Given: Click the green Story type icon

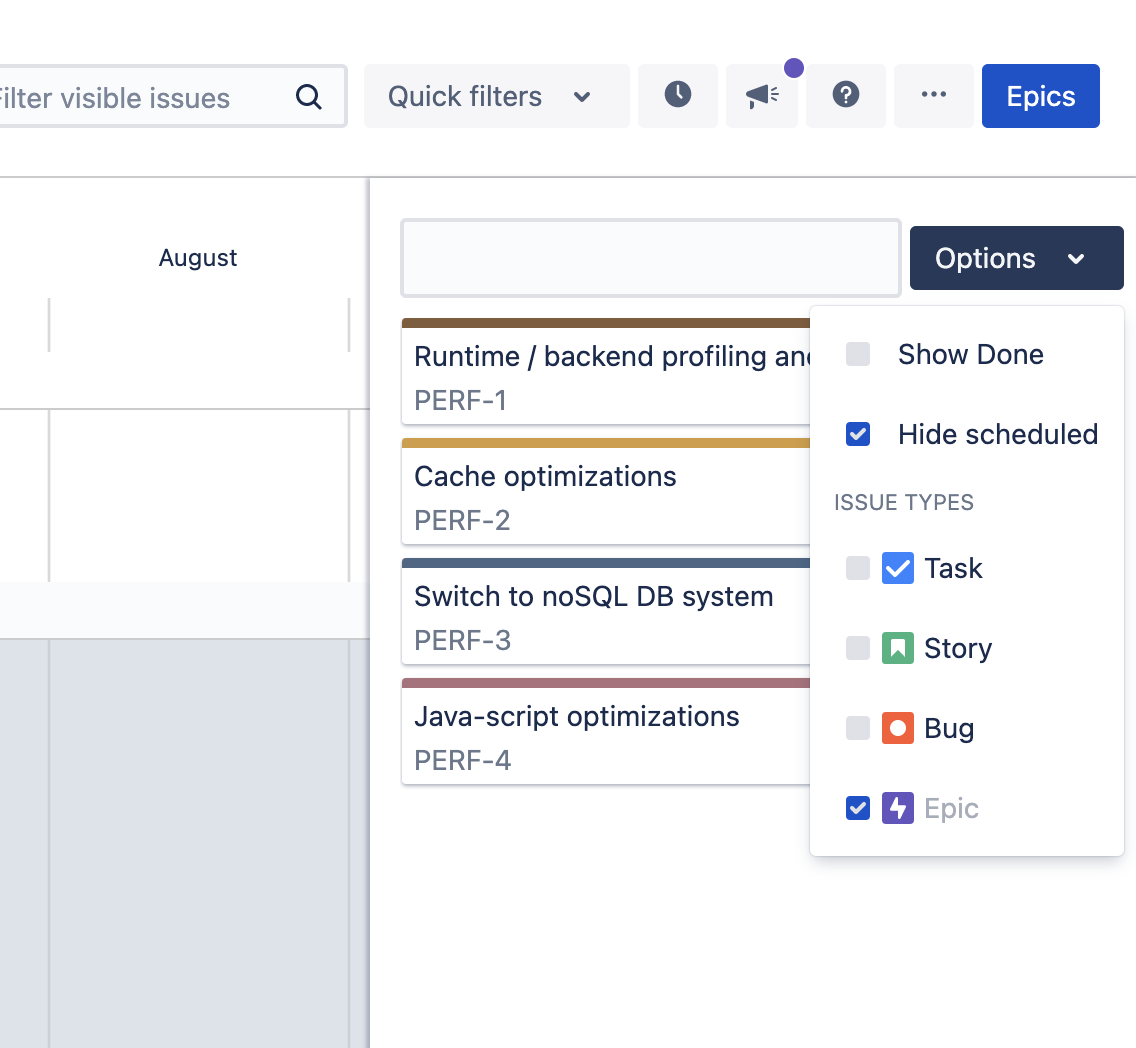Looking at the screenshot, I should (897, 649).
